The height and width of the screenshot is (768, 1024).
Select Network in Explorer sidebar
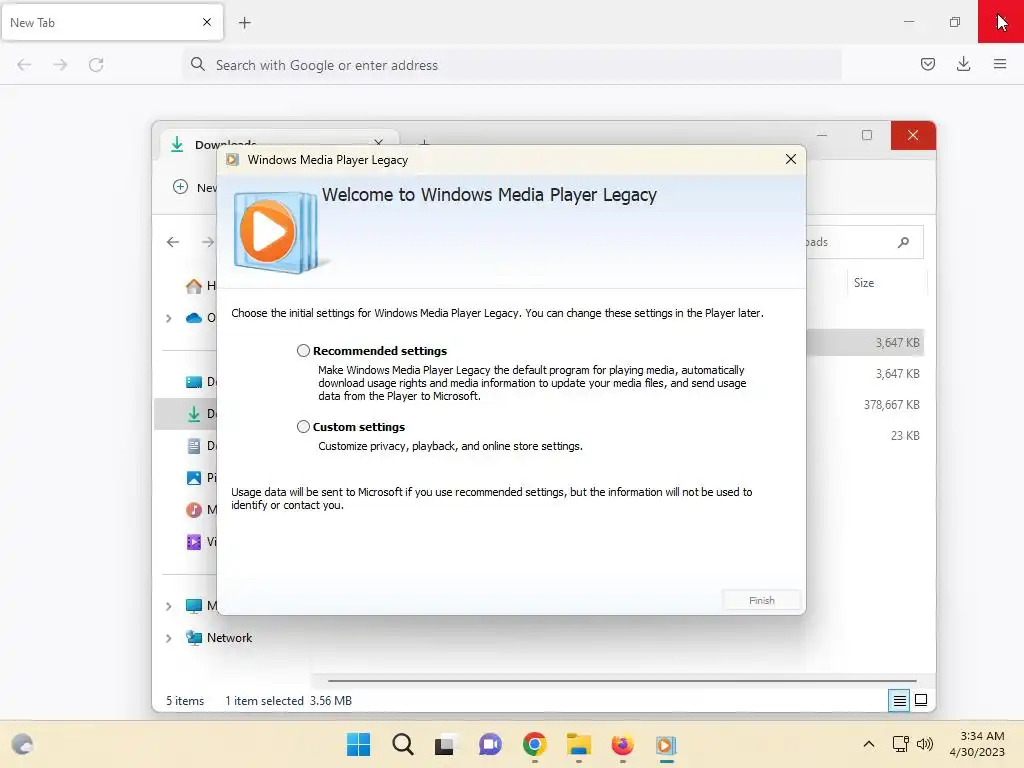(x=219, y=638)
